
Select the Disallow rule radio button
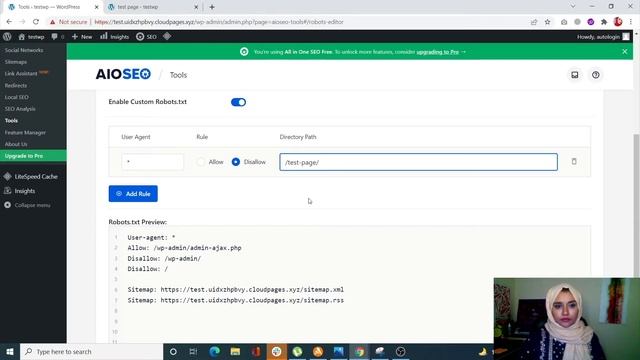point(236,162)
